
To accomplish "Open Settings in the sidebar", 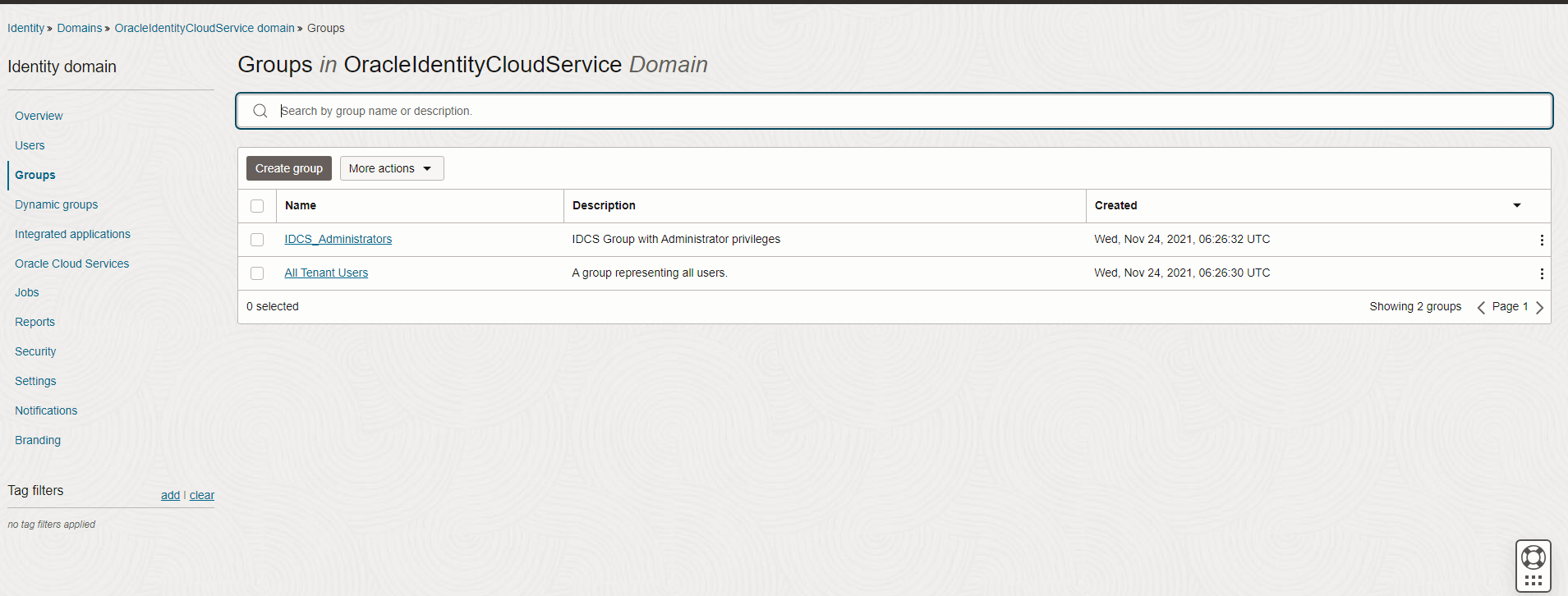I will point(35,381).
